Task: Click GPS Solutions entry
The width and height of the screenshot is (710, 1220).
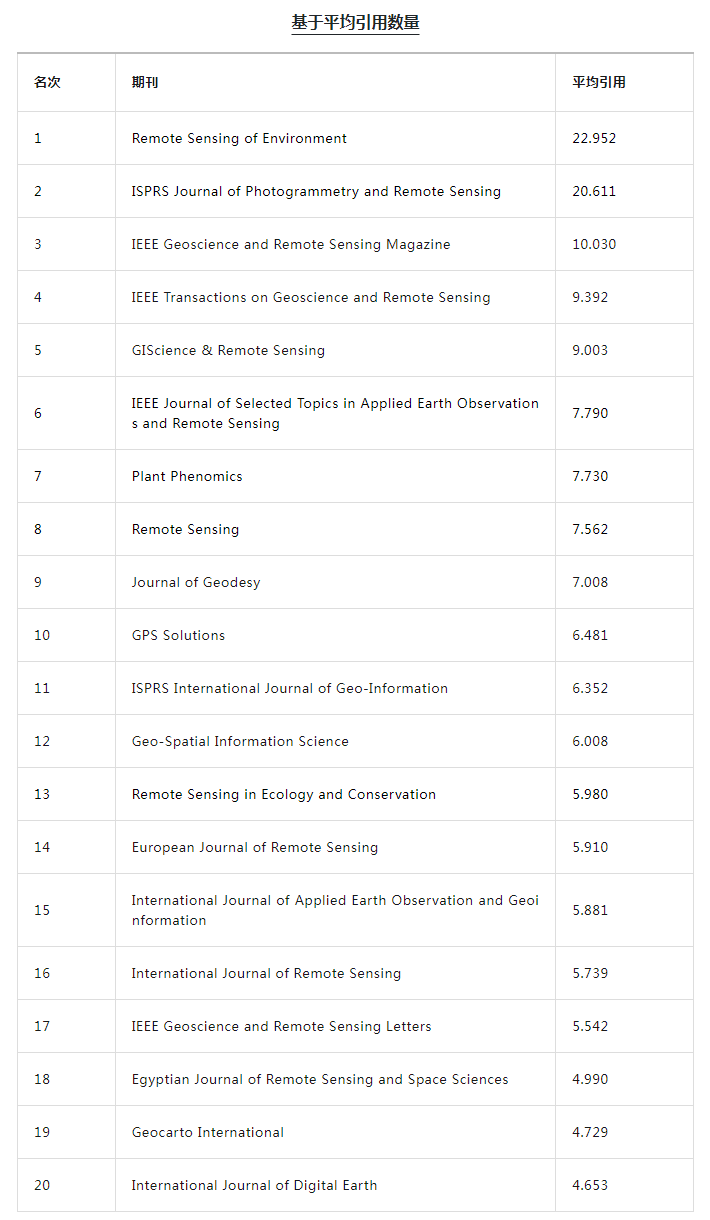Action: pyautogui.click(x=178, y=635)
